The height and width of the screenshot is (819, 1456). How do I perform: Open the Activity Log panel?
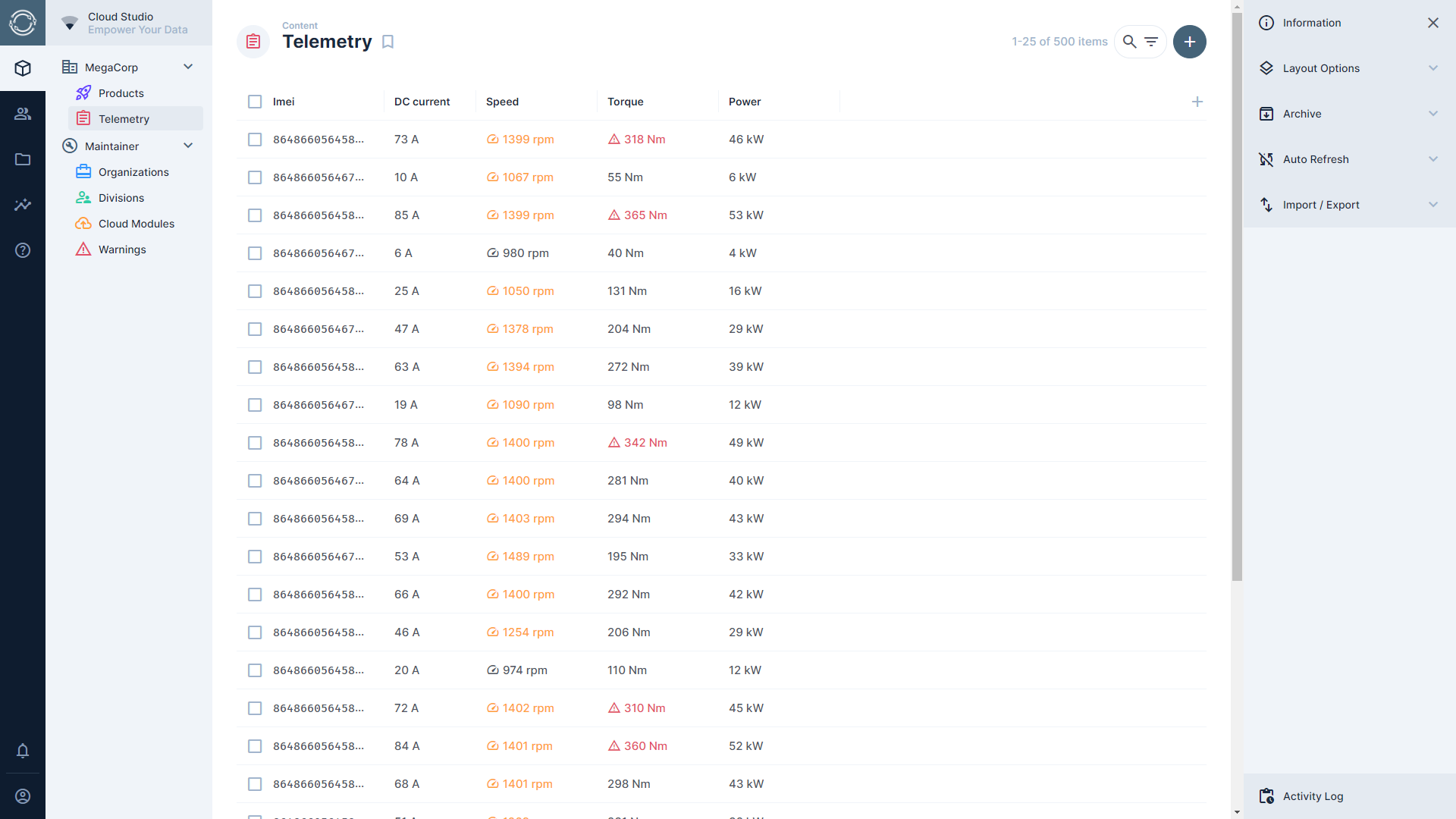pyautogui.click(x=1349, y=796)
